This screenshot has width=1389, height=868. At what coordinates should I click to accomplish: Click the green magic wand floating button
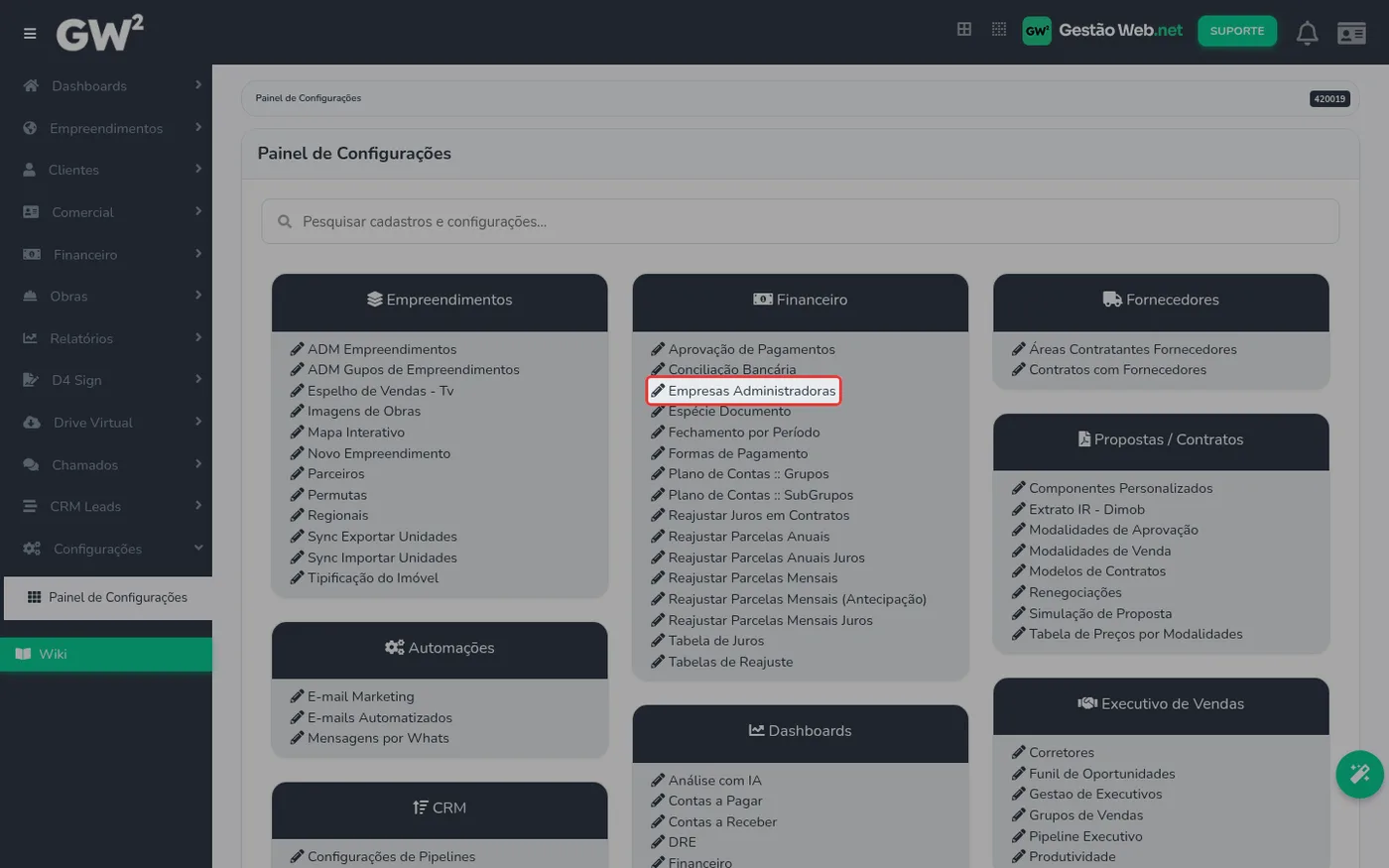[x=1359, y=774]
